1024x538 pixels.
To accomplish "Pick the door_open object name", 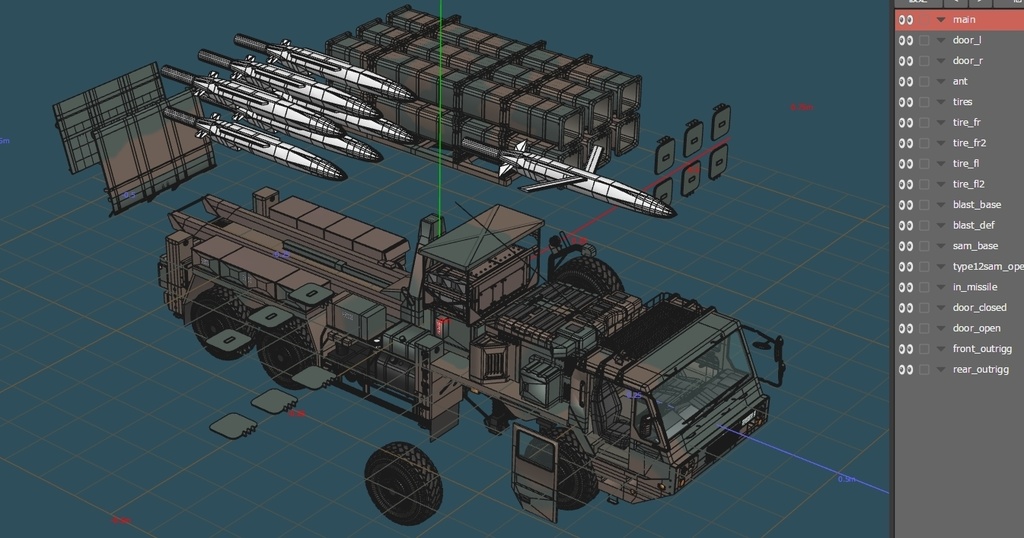I will [x=976, y=328].
